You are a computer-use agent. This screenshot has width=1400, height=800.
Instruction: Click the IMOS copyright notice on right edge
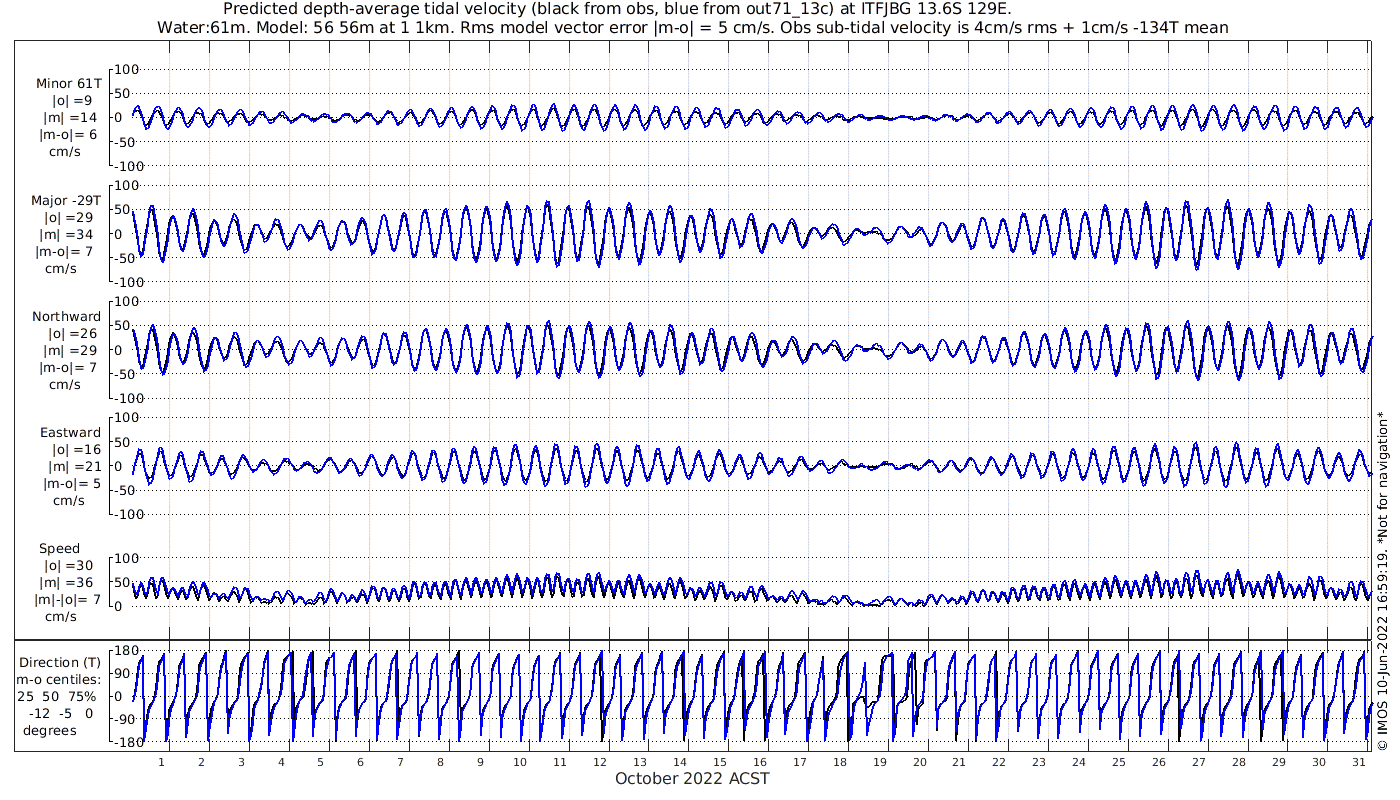click(x=1383, y=580)
